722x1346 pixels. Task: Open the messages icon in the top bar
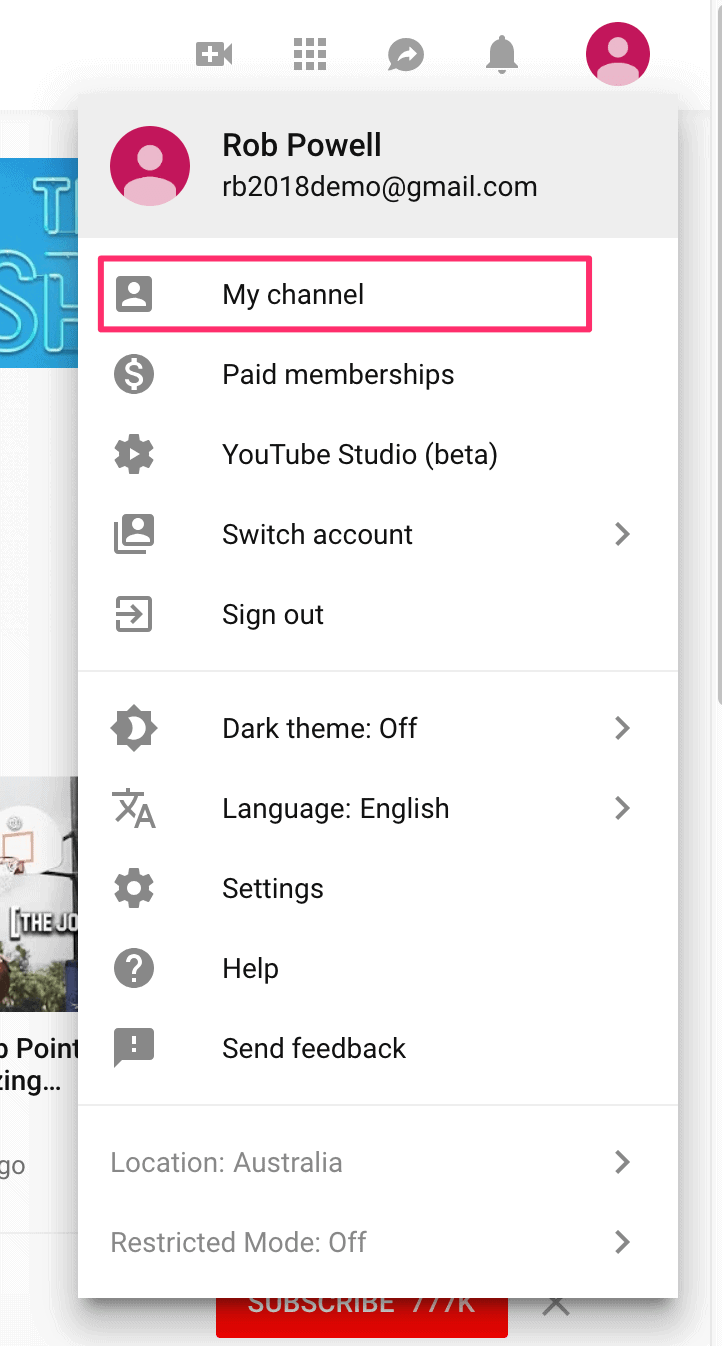point(405,54)
